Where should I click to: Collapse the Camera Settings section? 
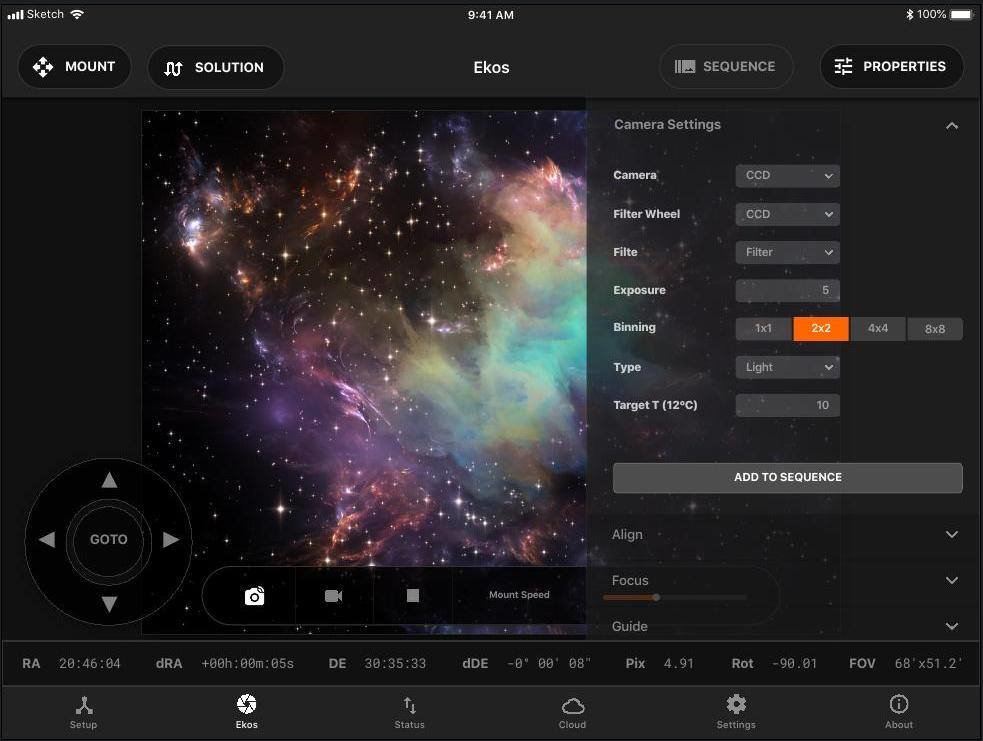952,125
